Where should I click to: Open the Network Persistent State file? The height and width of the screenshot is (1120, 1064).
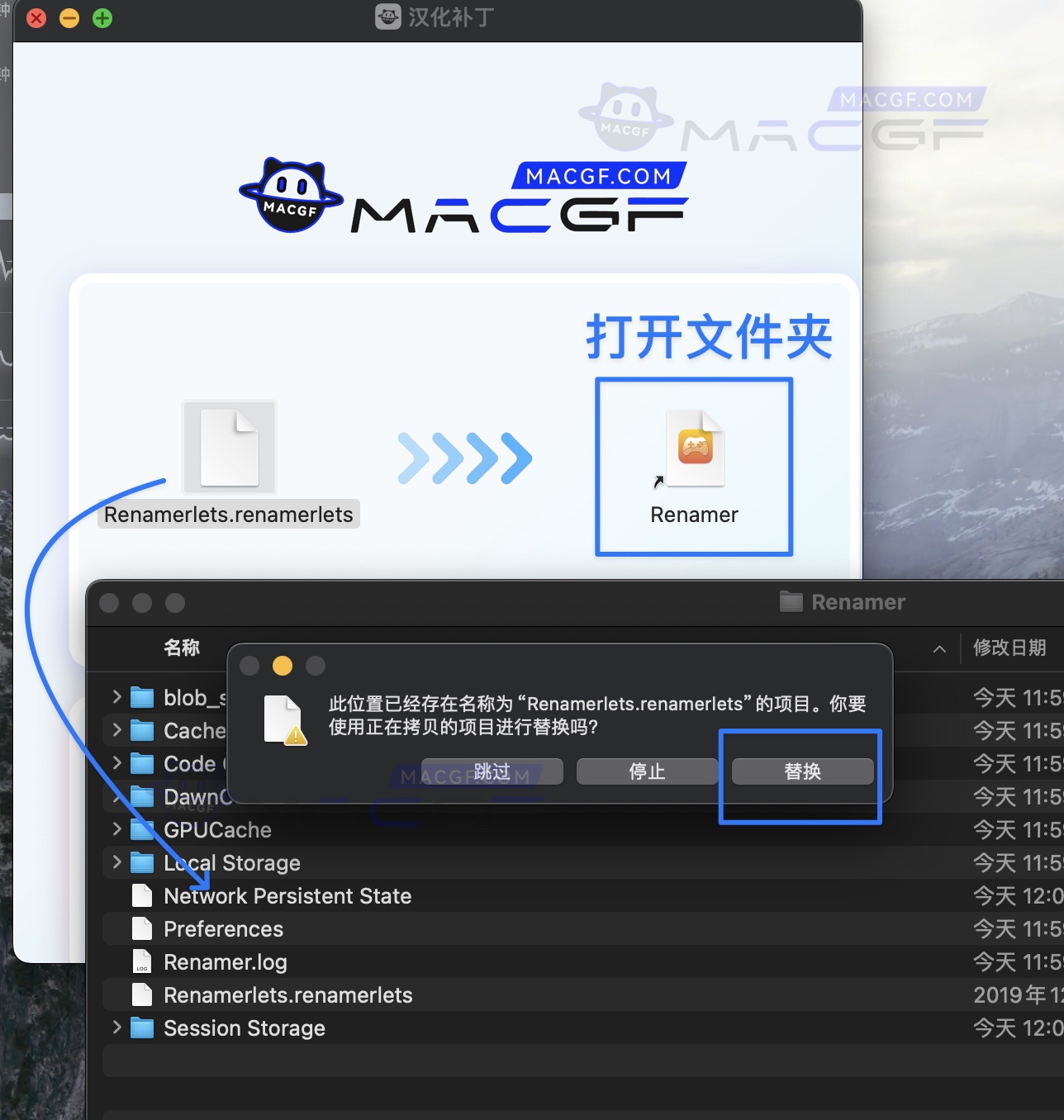pyautogui.click(x=141, y=895)
